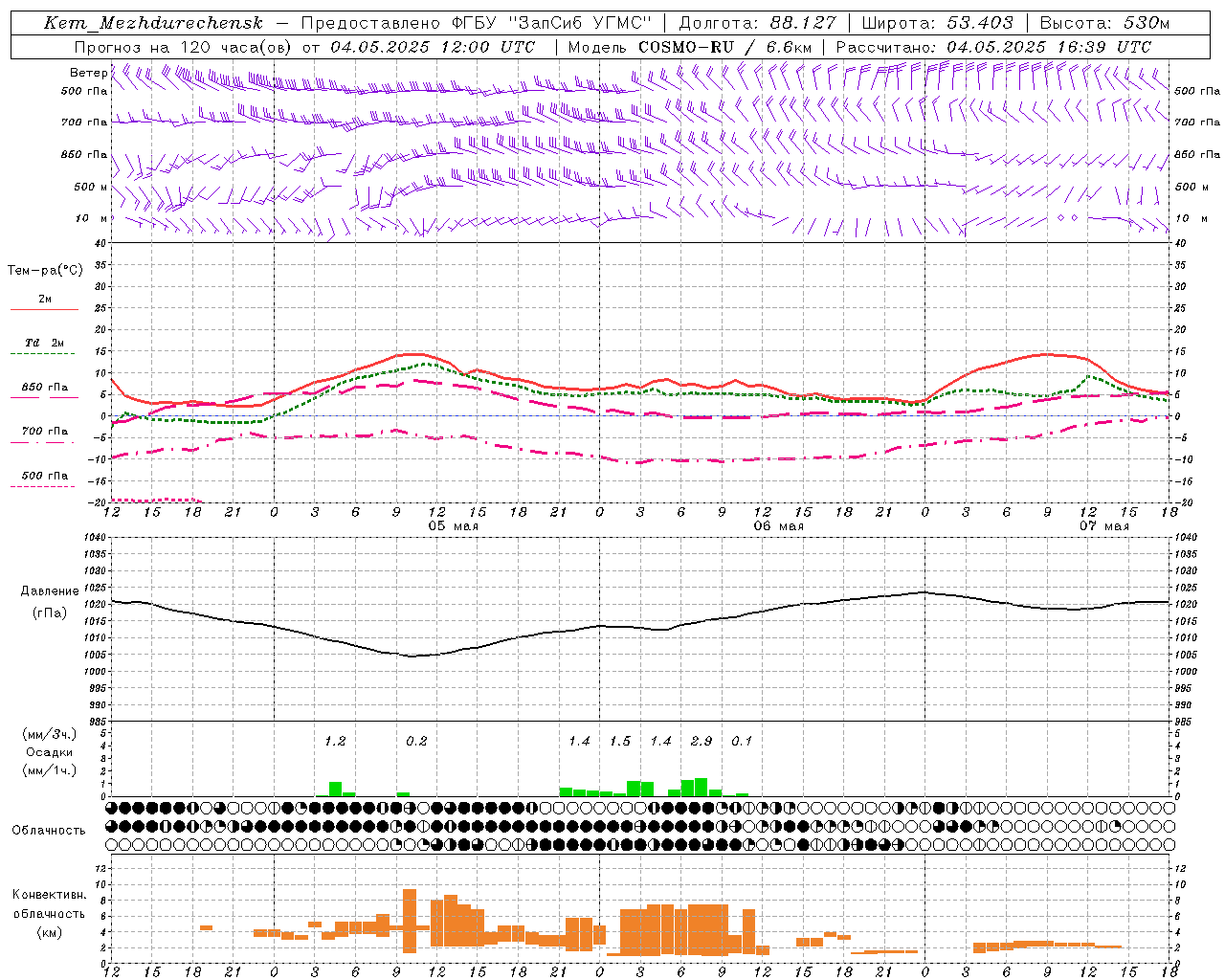Click the Конвективн. convective cloud label
Viewport: 1225px width, 980px height.
[49, 895]
